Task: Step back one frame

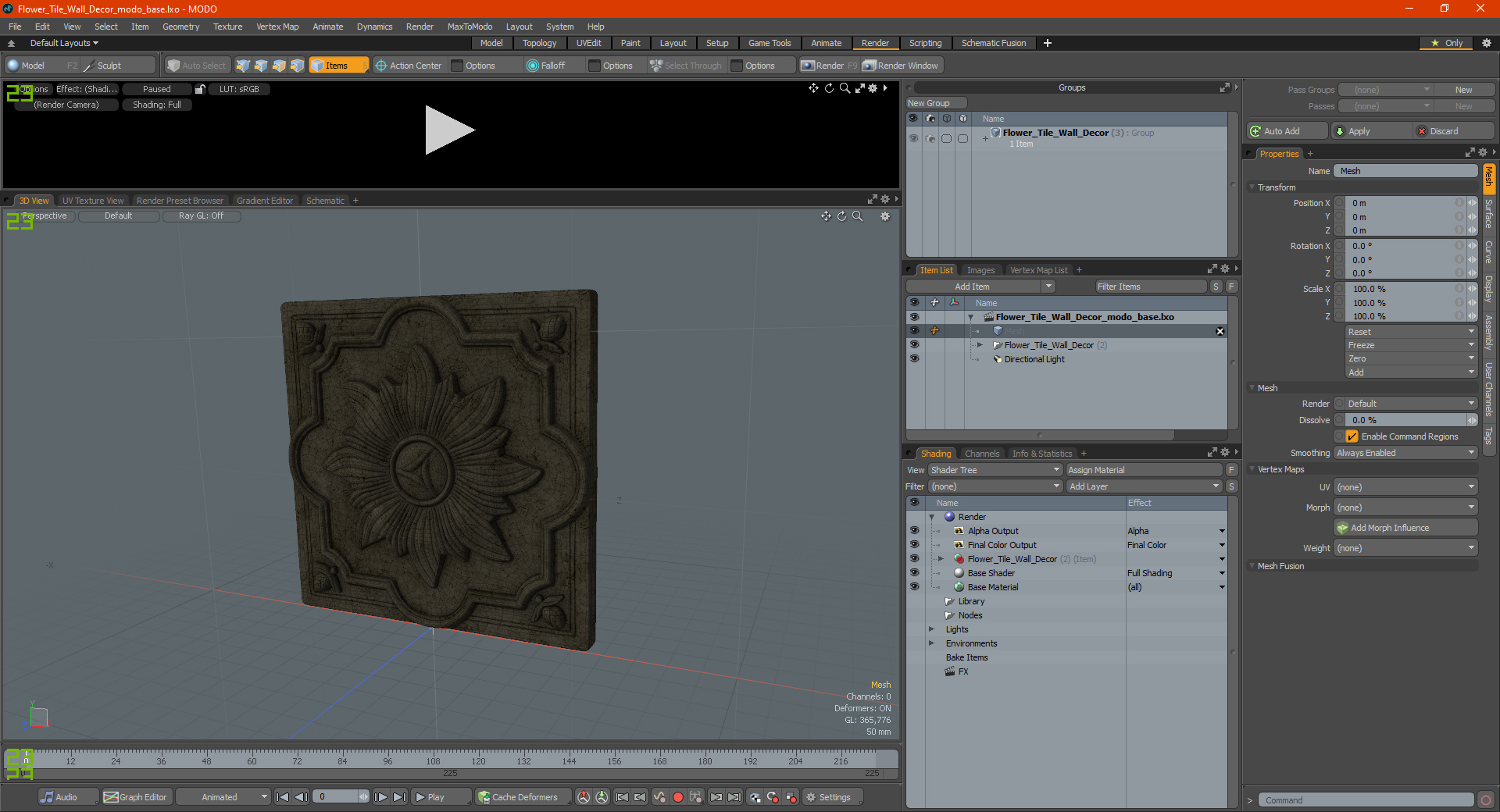Action: click(301, 797)
